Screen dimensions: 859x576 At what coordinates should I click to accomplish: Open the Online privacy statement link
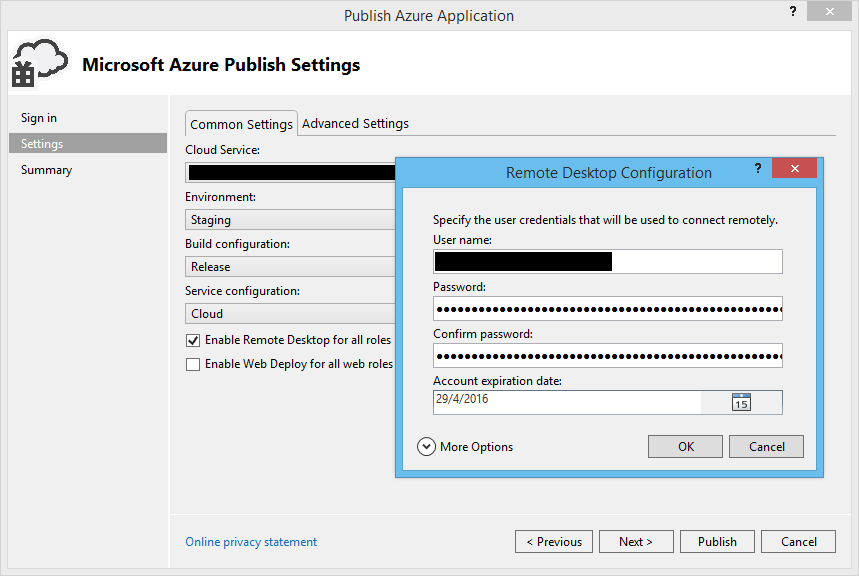251,542
